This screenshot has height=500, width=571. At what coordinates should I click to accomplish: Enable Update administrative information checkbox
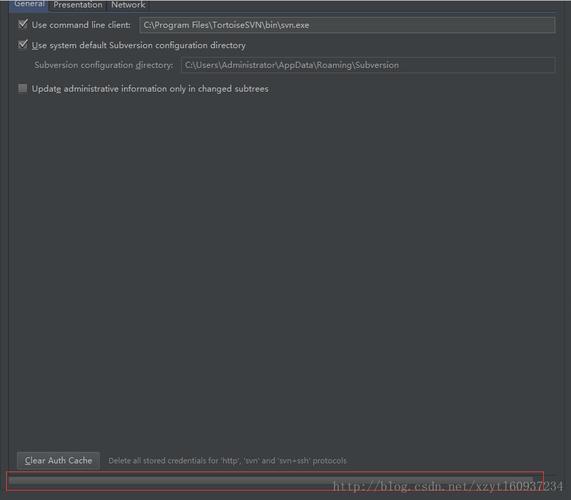click(23, 88)
